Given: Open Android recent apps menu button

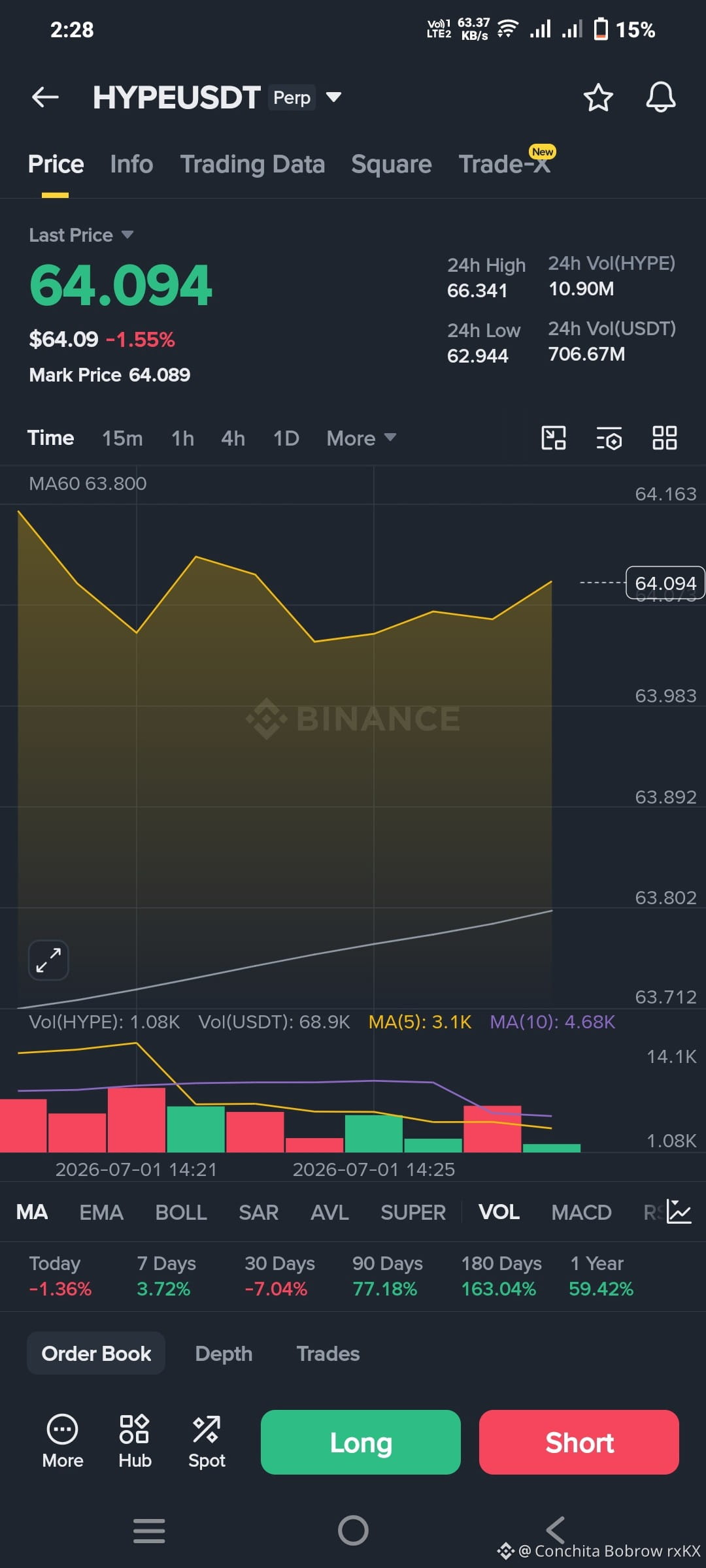Looking at the screenshot, I should (149, 1530).
